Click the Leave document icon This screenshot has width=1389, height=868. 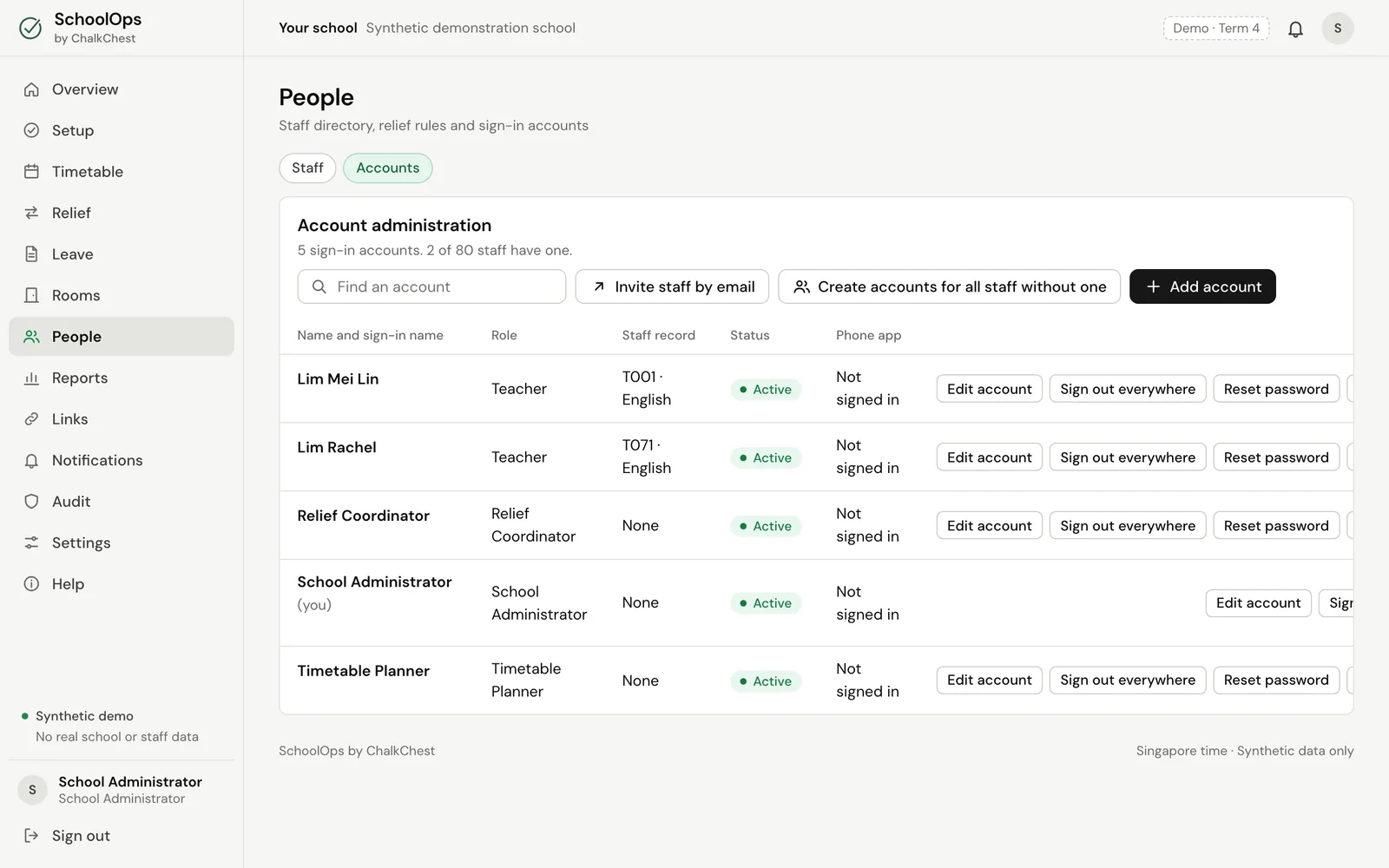pos(32,254)
